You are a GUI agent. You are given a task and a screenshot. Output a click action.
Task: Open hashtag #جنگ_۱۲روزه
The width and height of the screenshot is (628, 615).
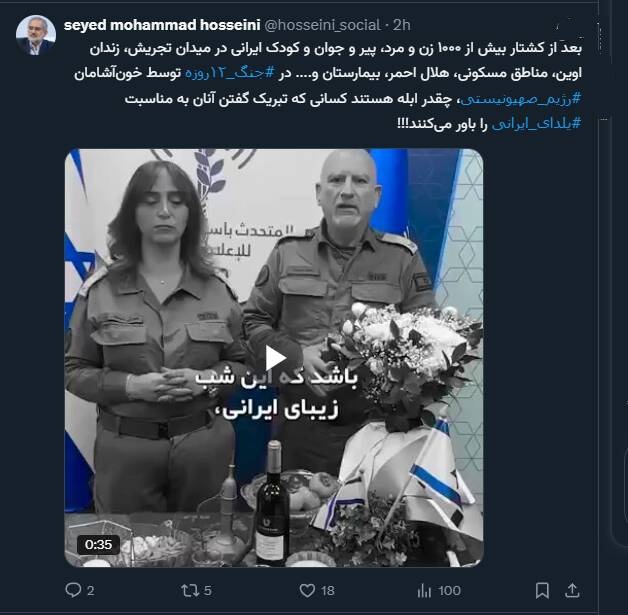pyautogui.click(x=230, y=73)
